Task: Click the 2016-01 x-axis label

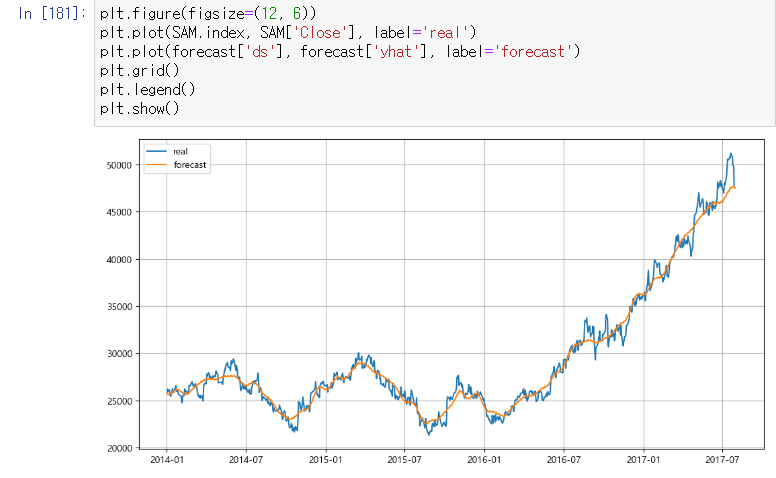Action: pos(484,460)
